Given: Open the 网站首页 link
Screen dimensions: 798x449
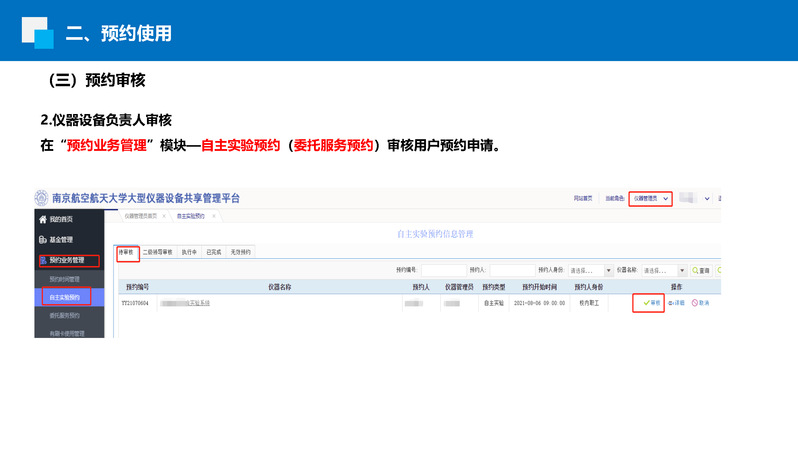Looking at the screenshot, I should point(583,199).
